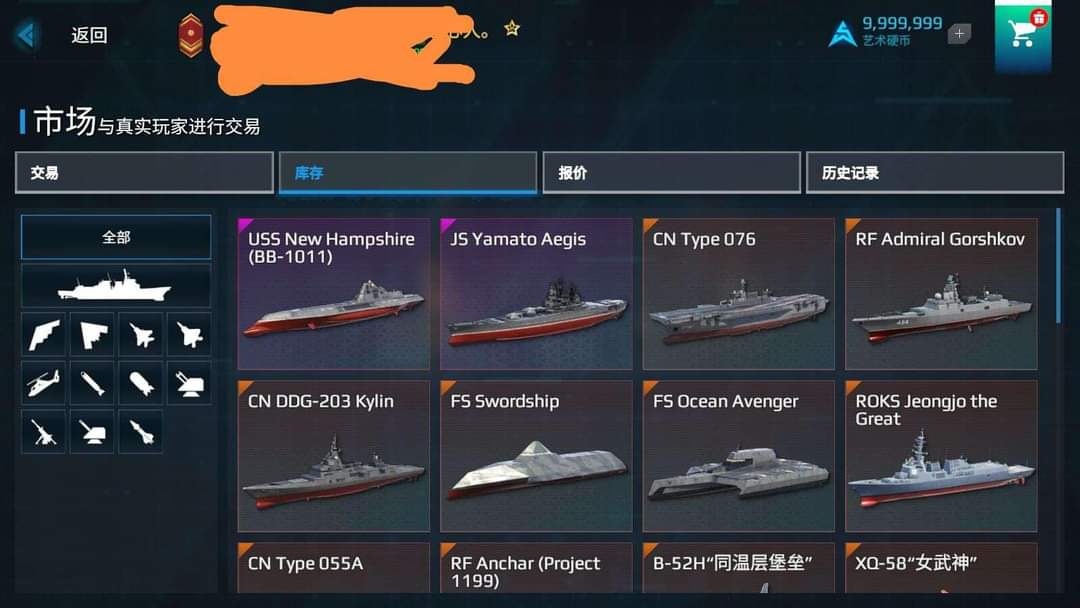Screen dimensions: 1080x608
Task: Select the bomb filter icon
Action: point(141,383)
